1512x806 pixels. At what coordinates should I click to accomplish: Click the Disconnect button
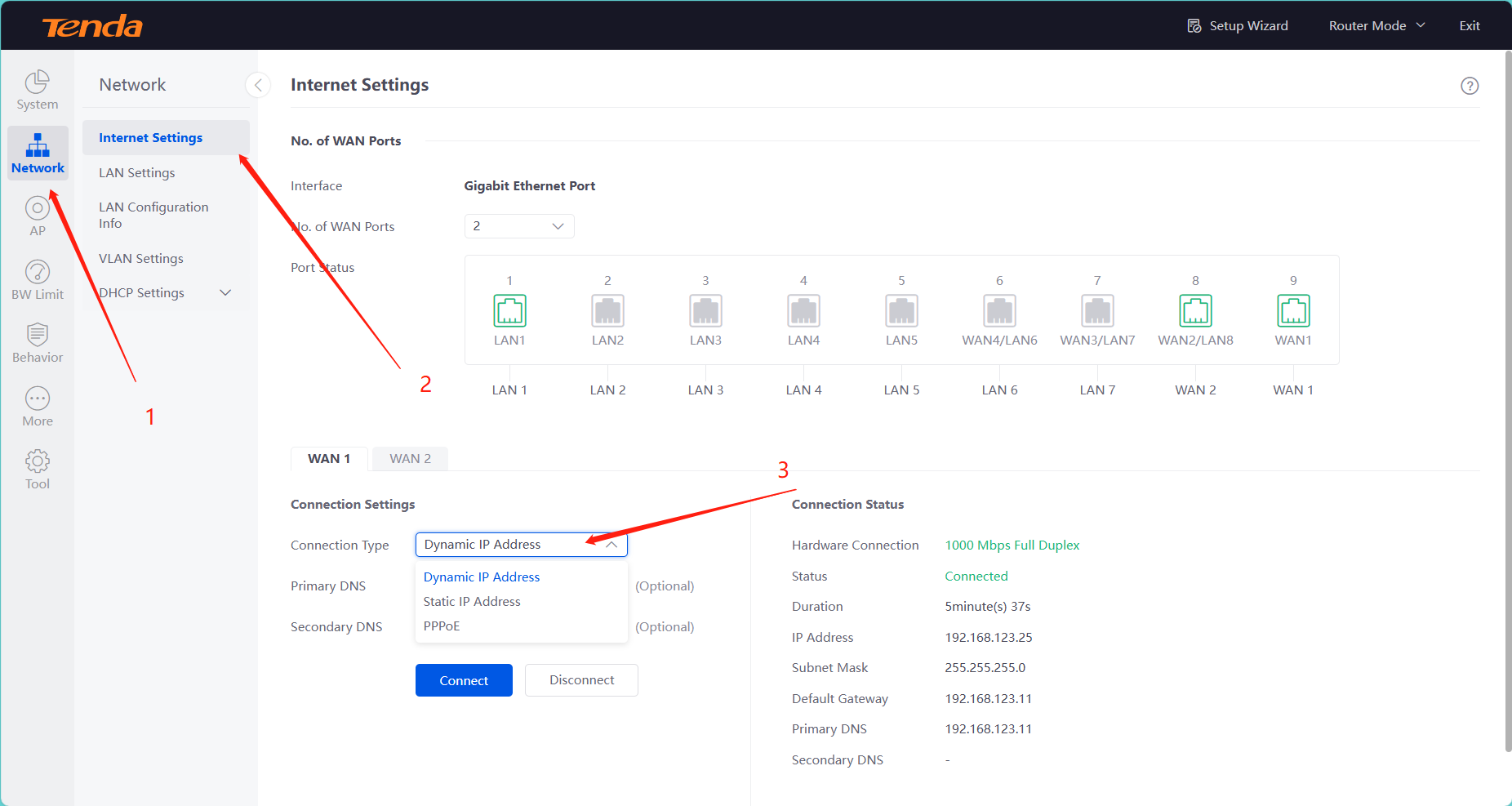[x=581, y=680]
